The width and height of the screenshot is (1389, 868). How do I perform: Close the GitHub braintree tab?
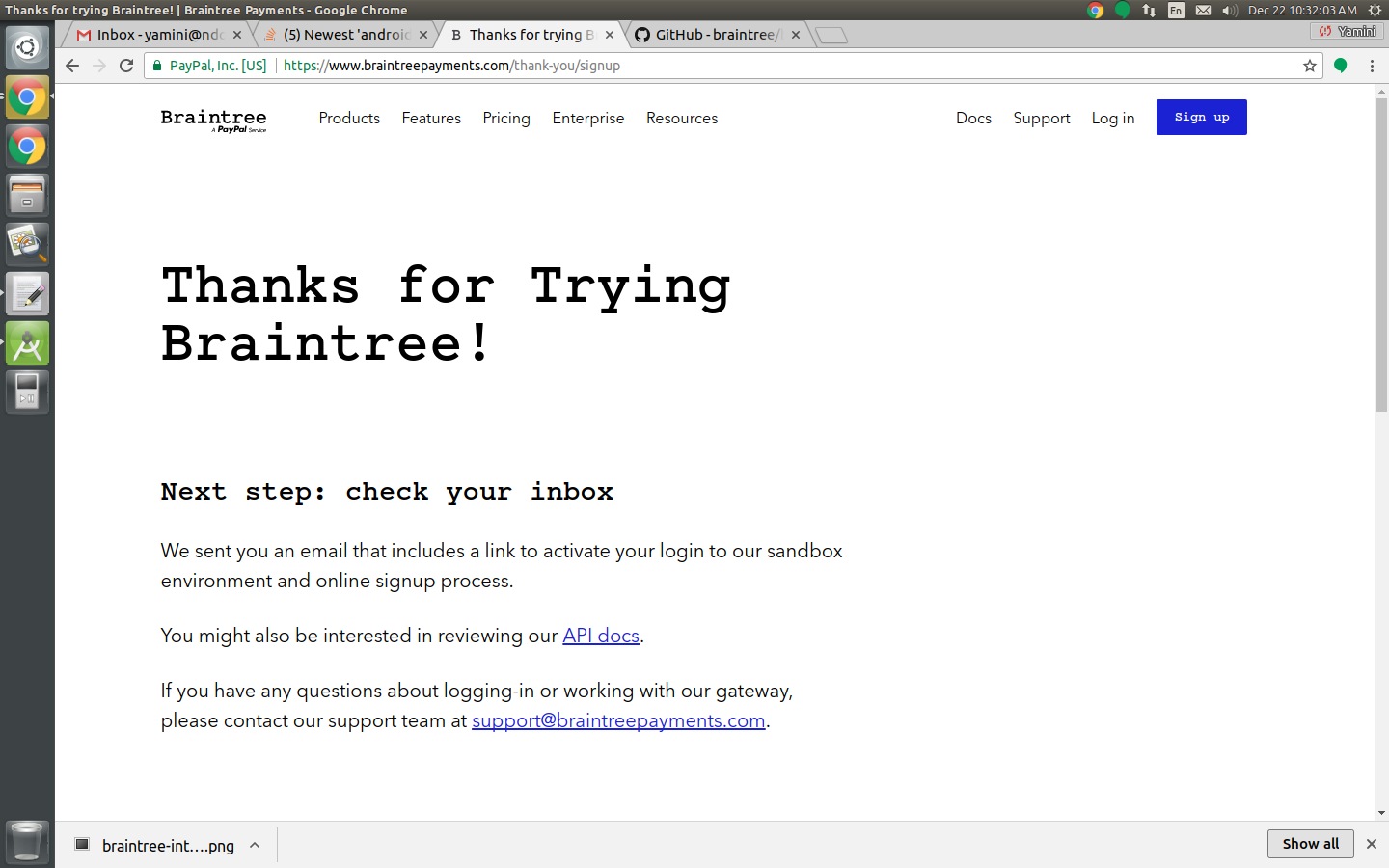796,35
